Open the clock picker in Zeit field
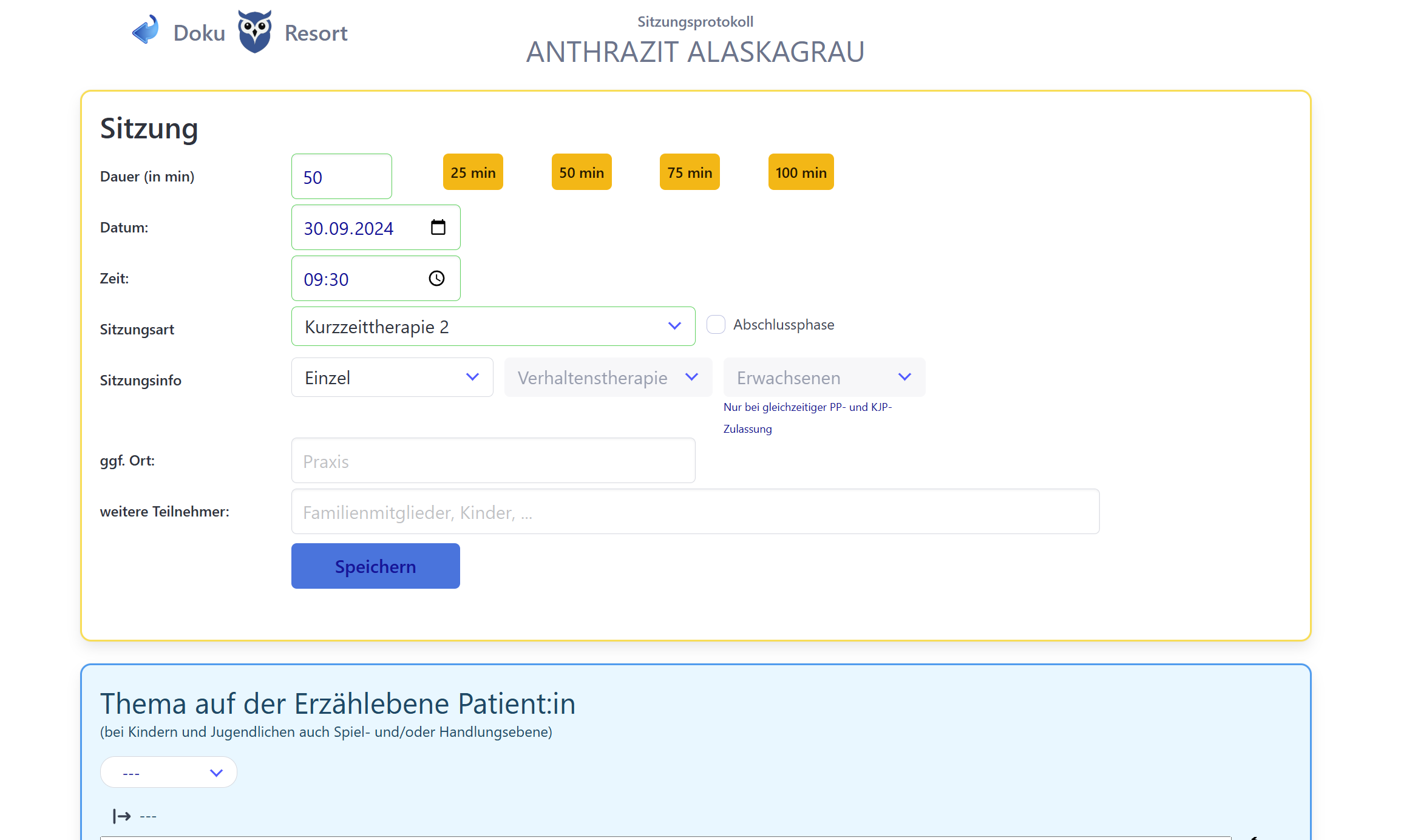1401x840 pixels. [436, 279]
